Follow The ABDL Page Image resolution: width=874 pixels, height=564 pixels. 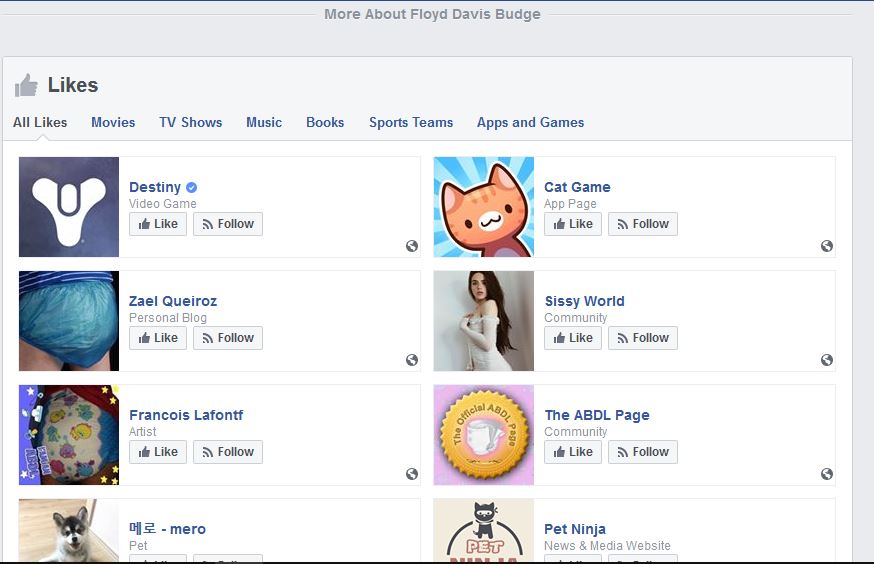click(x=643, y=452)
